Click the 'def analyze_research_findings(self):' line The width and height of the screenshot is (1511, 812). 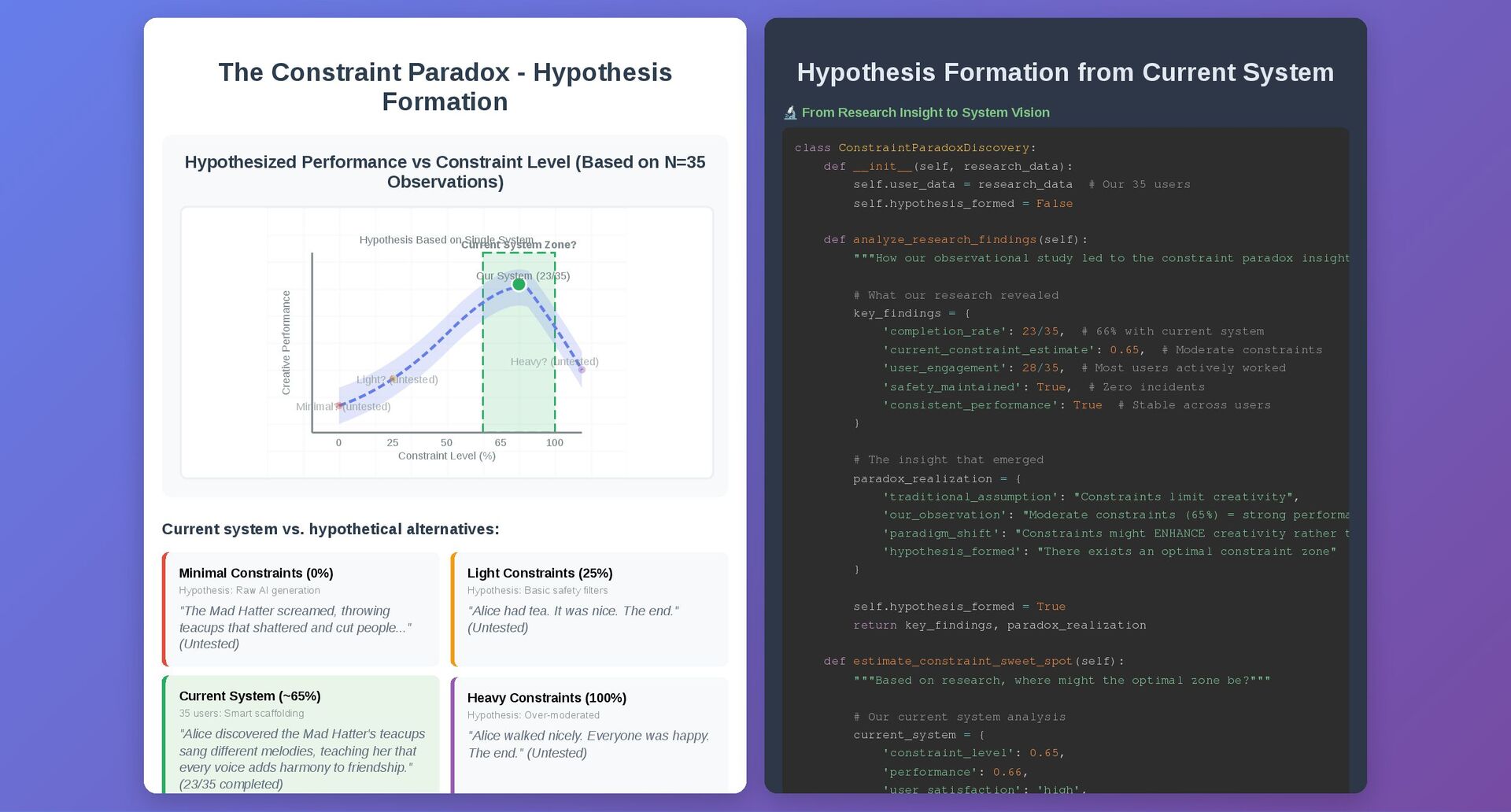[x=956, y=240]
